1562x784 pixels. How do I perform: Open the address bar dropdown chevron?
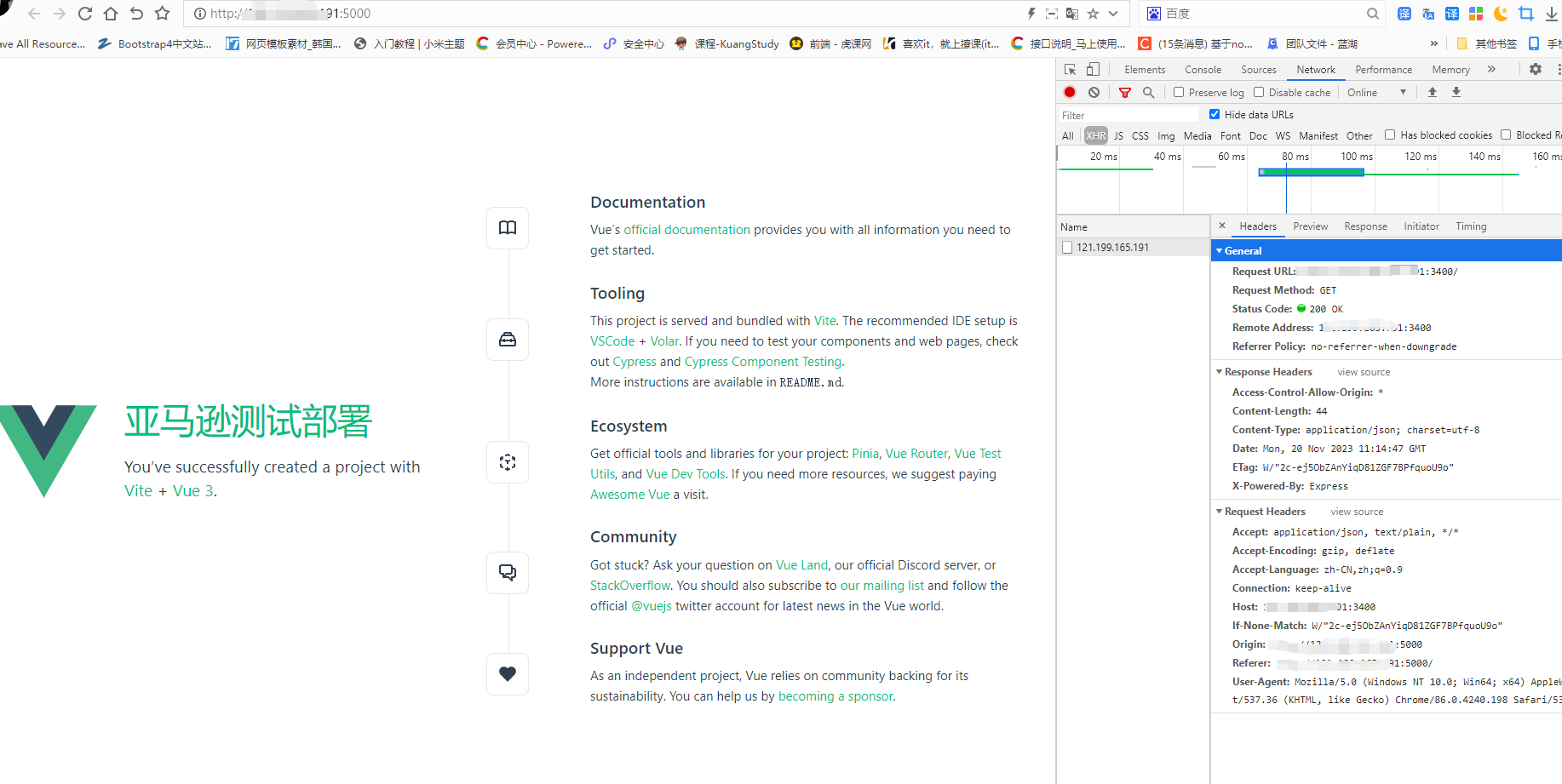(x=1113, y=14)
